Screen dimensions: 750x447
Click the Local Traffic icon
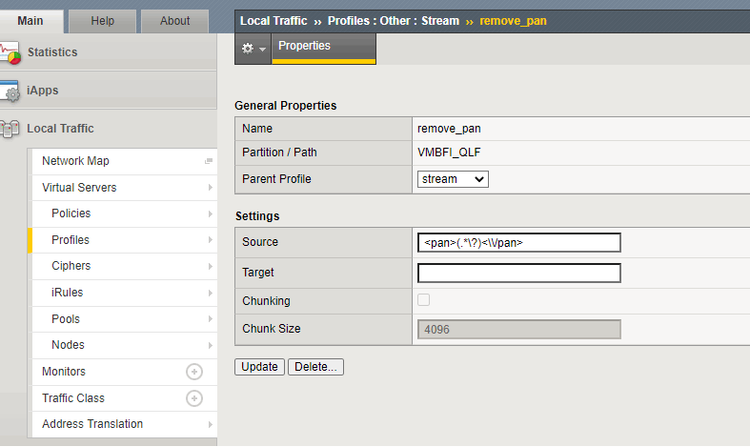pos(11,129)
